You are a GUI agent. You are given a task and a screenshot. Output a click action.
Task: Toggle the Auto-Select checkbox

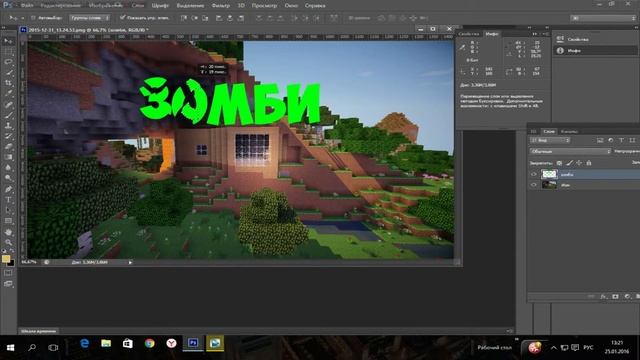click(33, 18)
